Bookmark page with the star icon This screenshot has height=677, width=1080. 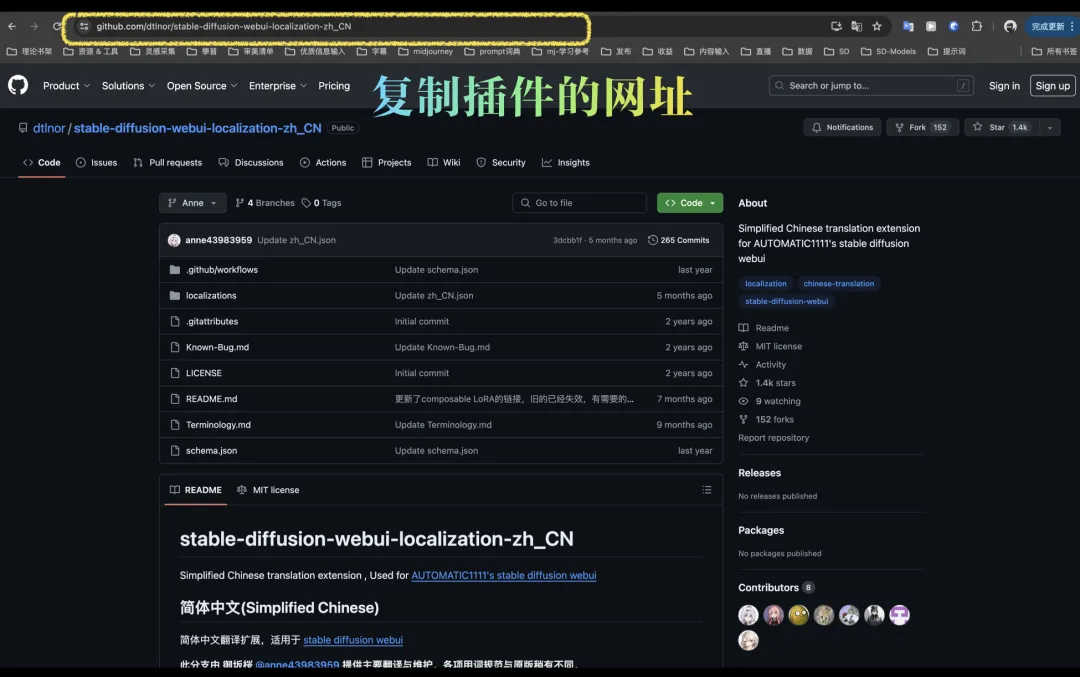[x=876, y=26]
